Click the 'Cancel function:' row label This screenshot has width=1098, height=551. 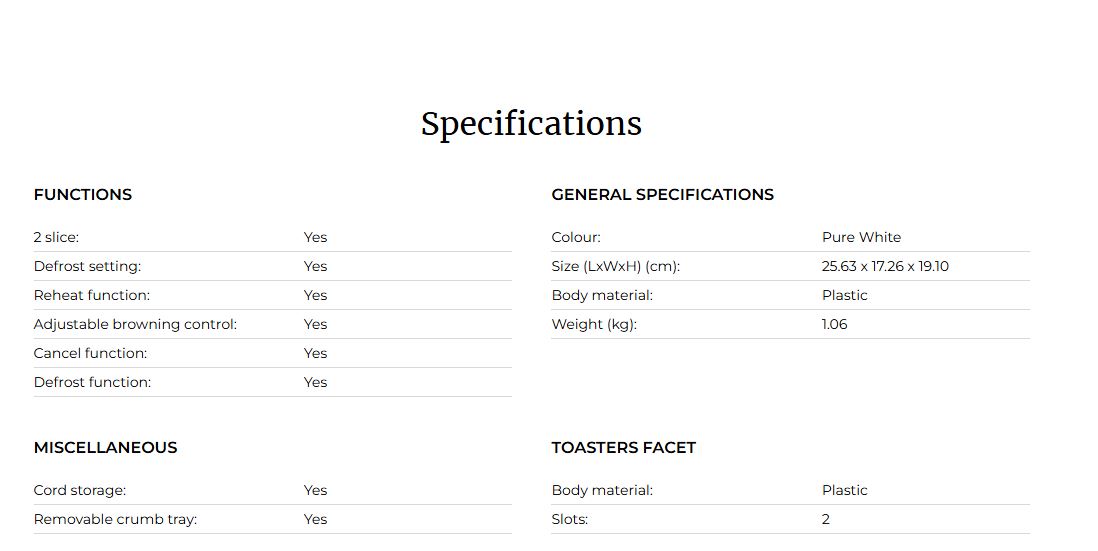point(90,354)
